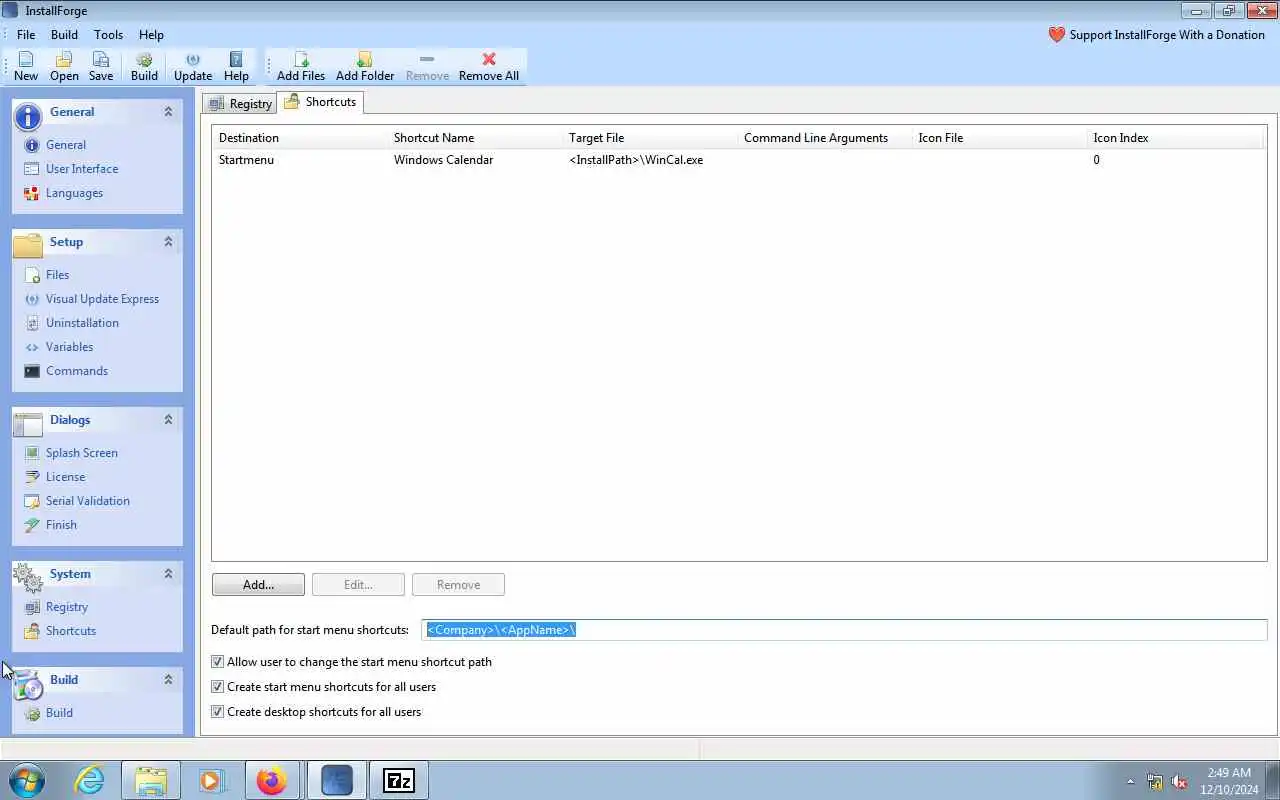
Task: Click the Help toolbar icon
Action: click(236, 67)
